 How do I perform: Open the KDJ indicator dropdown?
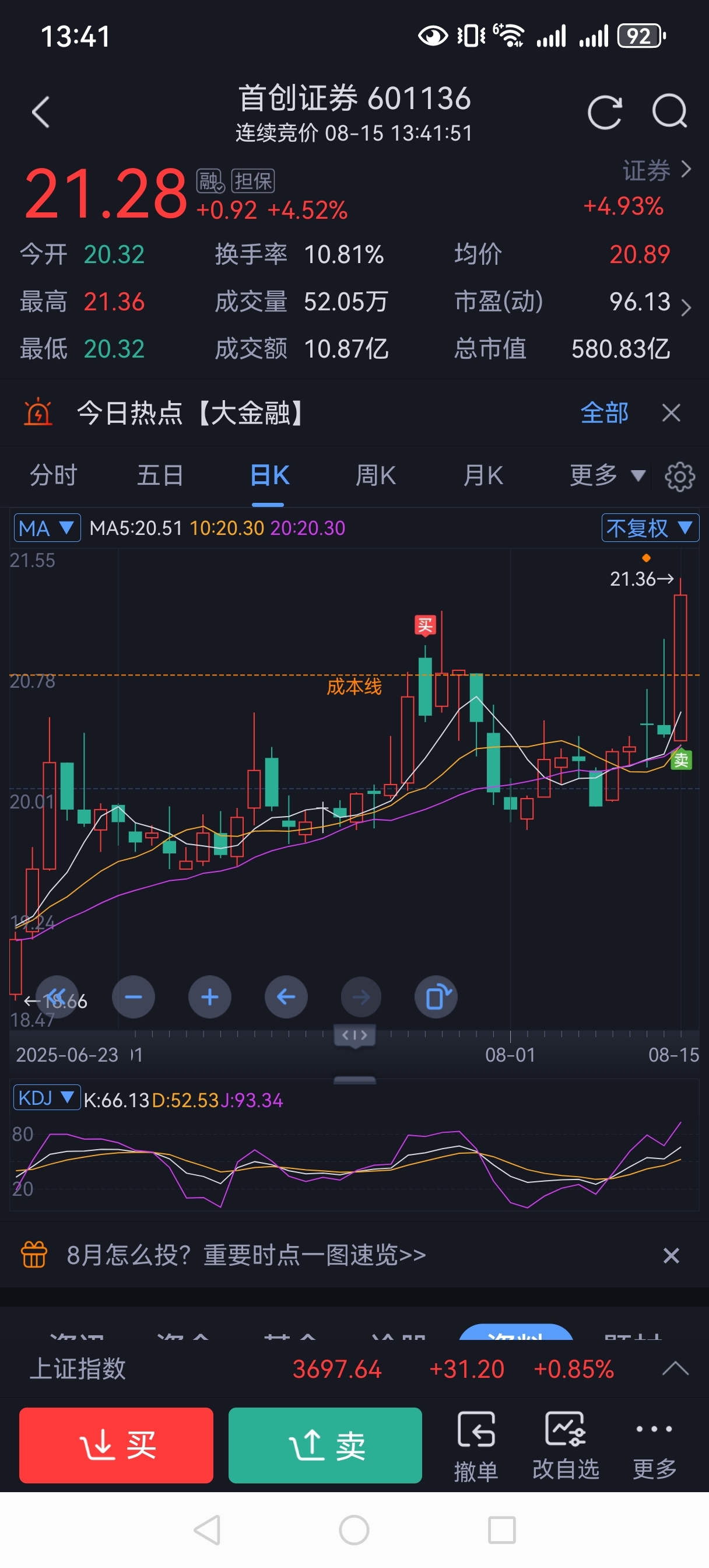click(47, 1097)
